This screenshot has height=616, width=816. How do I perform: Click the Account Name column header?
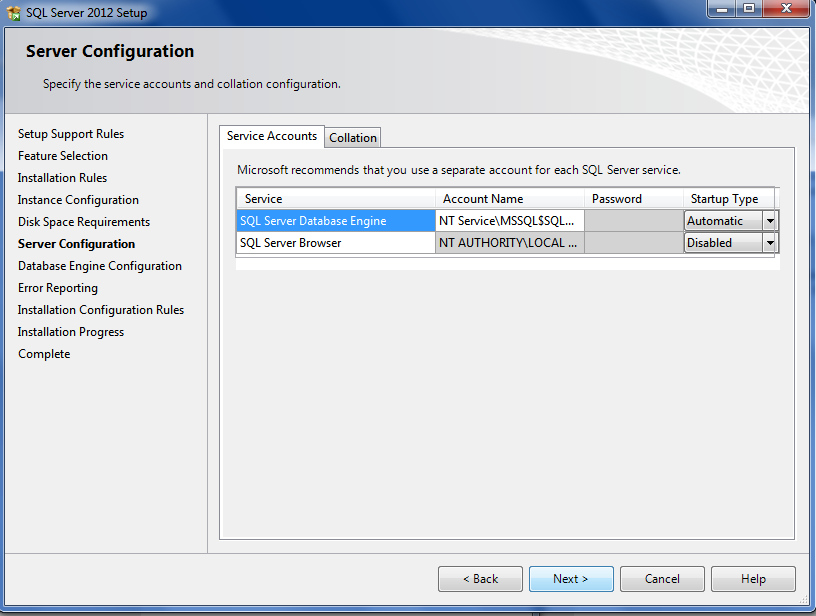click(x=509, y=199)
